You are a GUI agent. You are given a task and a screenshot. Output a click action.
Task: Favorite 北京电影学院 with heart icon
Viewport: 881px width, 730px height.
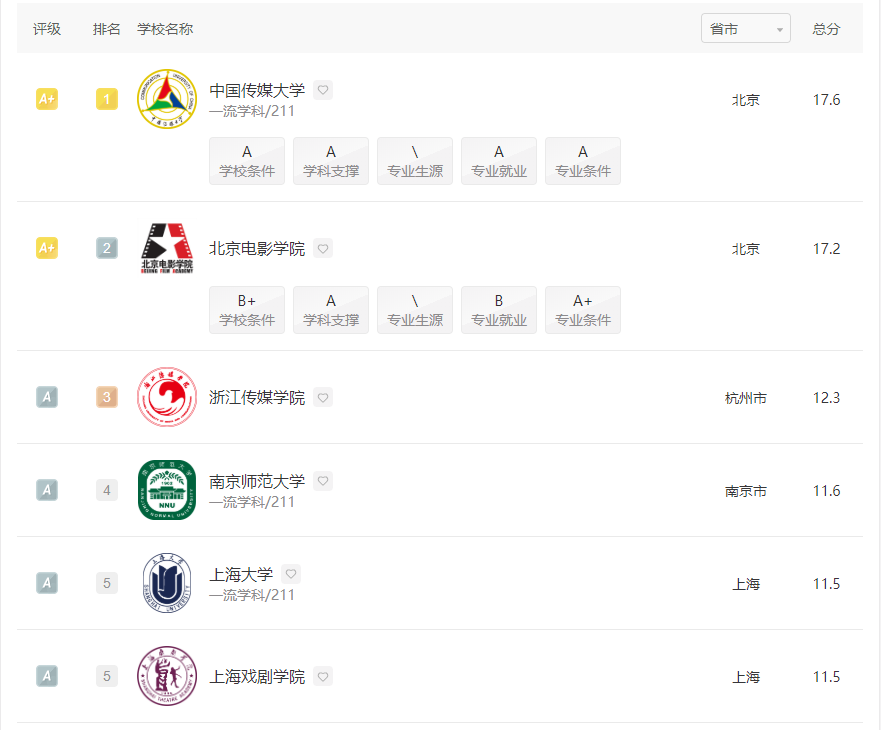[323, 248]
